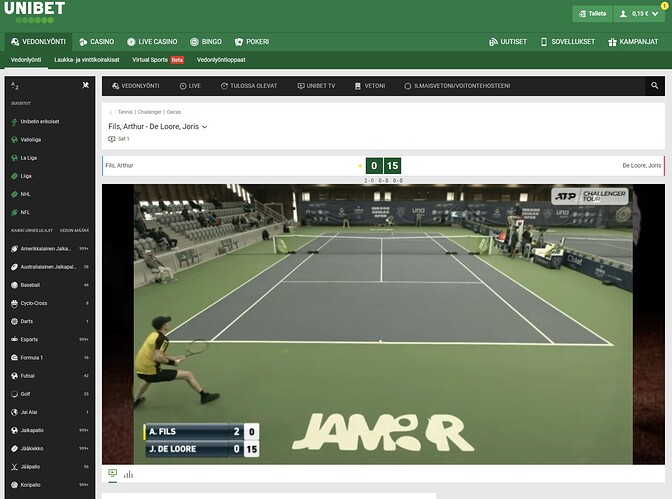
Task: Open the statistics bar chart icon below video
Action: pos(128,474)
